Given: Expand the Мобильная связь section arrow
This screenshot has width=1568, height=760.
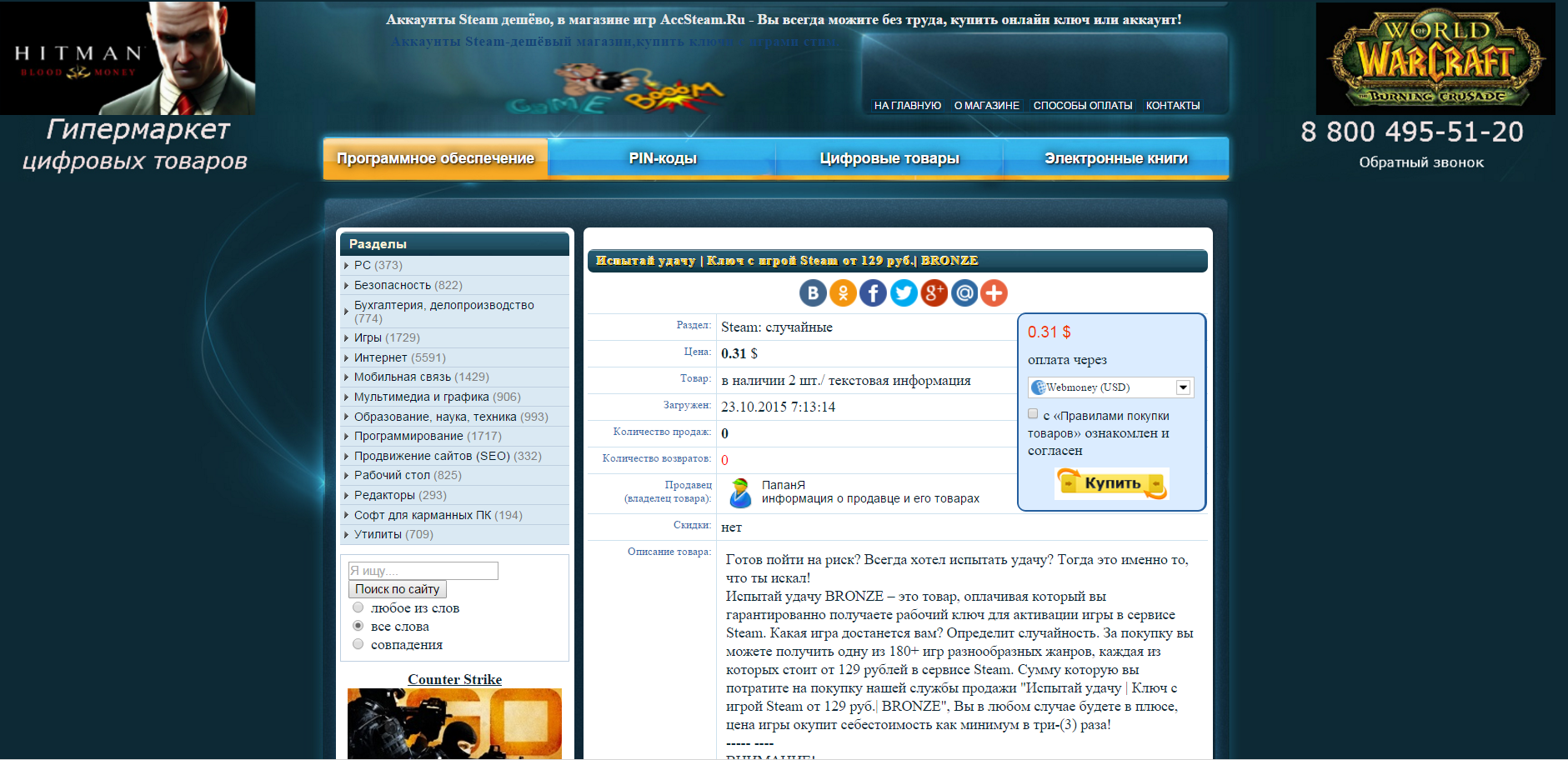Looking at the screenshot, I should pyautogui.click(x=347, y=377).
